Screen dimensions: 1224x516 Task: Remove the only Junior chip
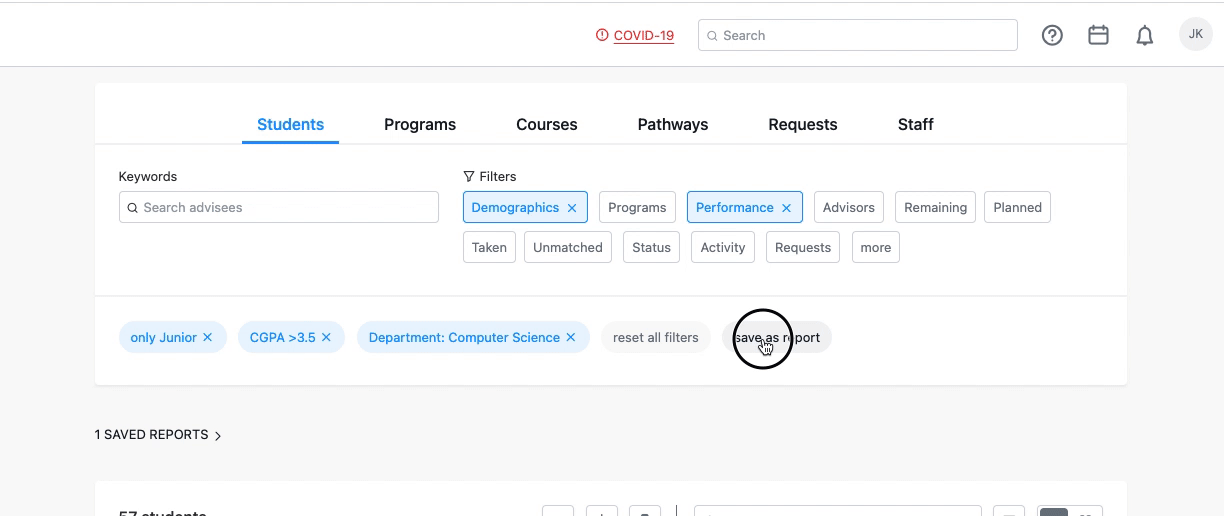click(208, 337)
